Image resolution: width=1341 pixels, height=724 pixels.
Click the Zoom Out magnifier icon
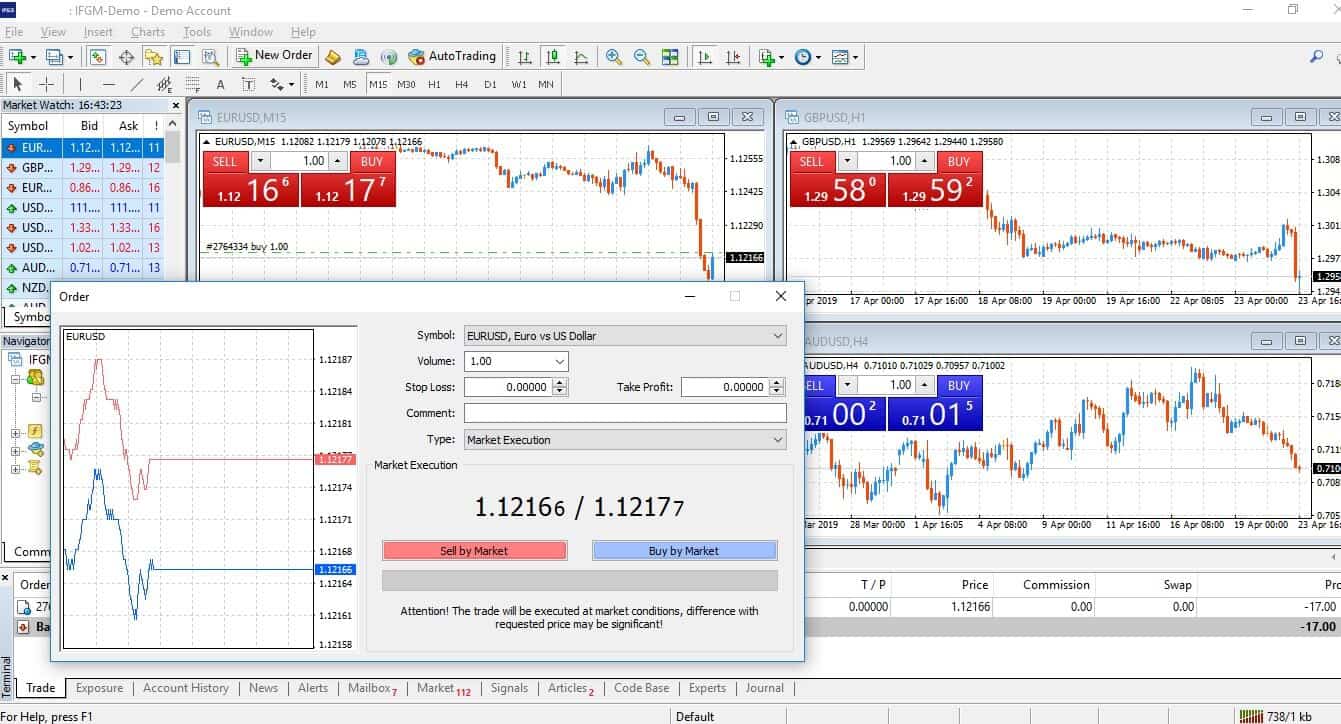[641, 57]
